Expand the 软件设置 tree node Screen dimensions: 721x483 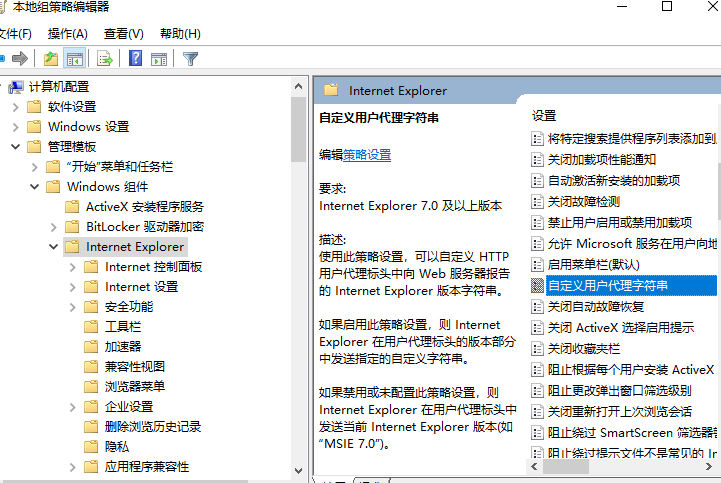[16, 107]
